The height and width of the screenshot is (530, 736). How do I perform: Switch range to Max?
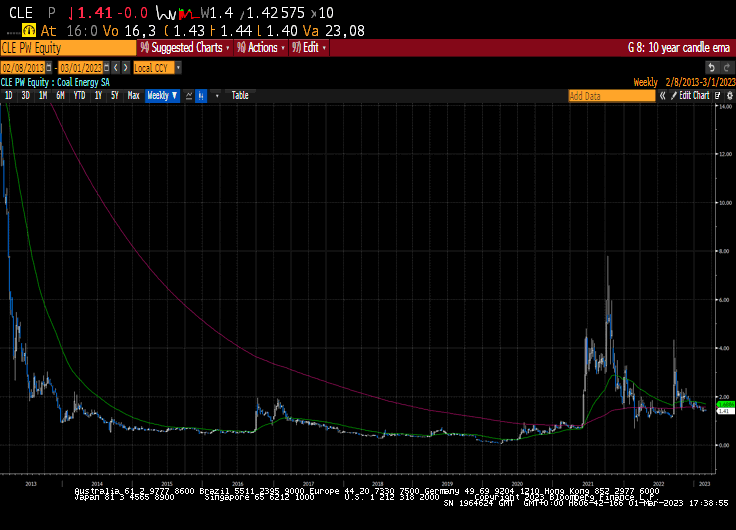click(133, 96)
